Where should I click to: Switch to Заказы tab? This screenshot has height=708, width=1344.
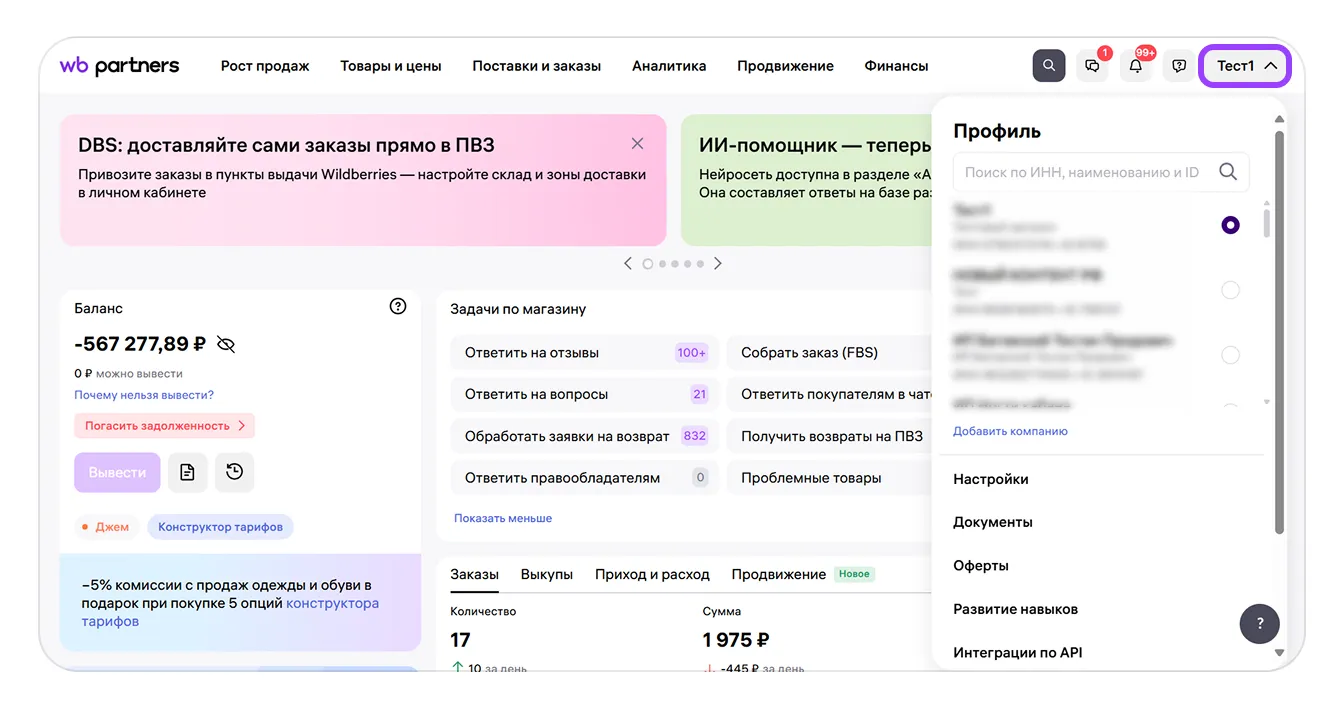pos(474,574)
